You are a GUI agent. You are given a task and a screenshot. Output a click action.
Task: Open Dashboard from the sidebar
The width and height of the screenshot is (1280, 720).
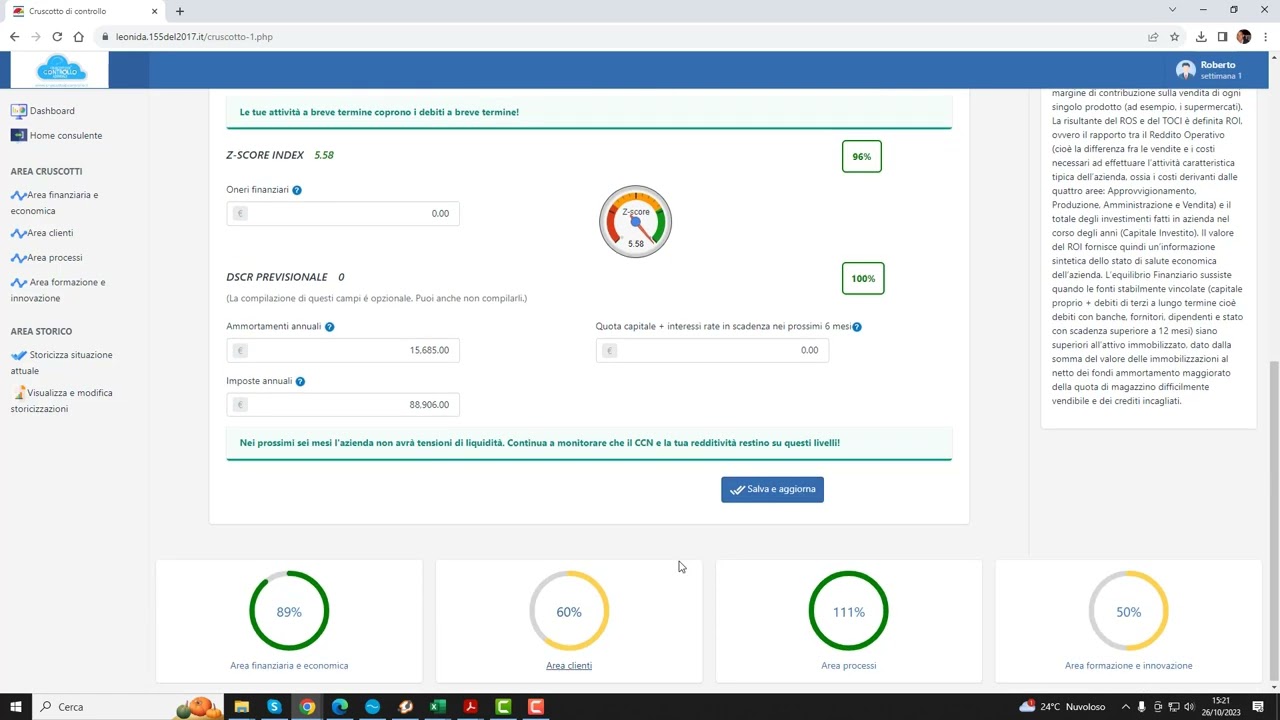pyautogui.click(x=51, y=111)
